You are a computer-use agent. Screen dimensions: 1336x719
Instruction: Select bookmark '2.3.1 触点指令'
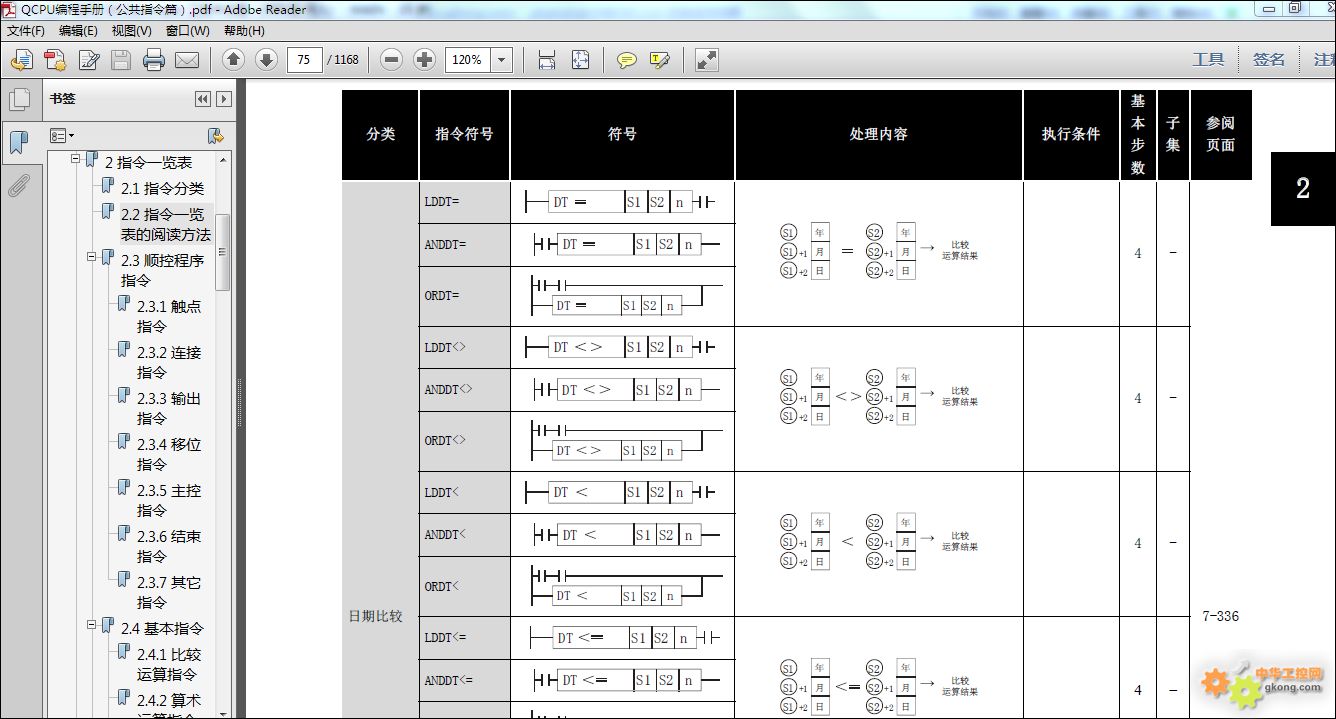point(169,316)
